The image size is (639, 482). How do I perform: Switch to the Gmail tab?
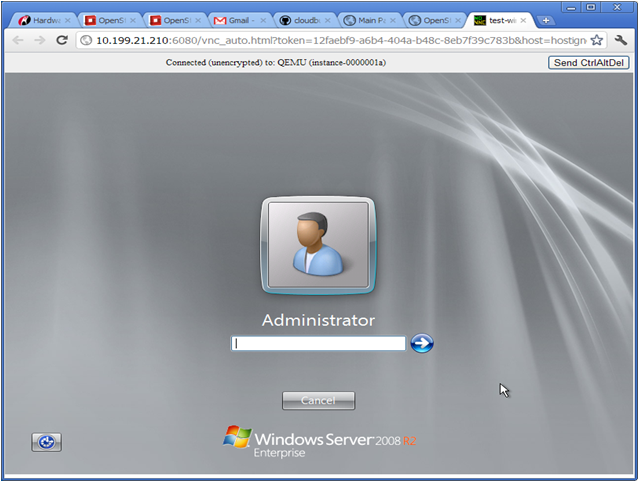click(238, 20)
